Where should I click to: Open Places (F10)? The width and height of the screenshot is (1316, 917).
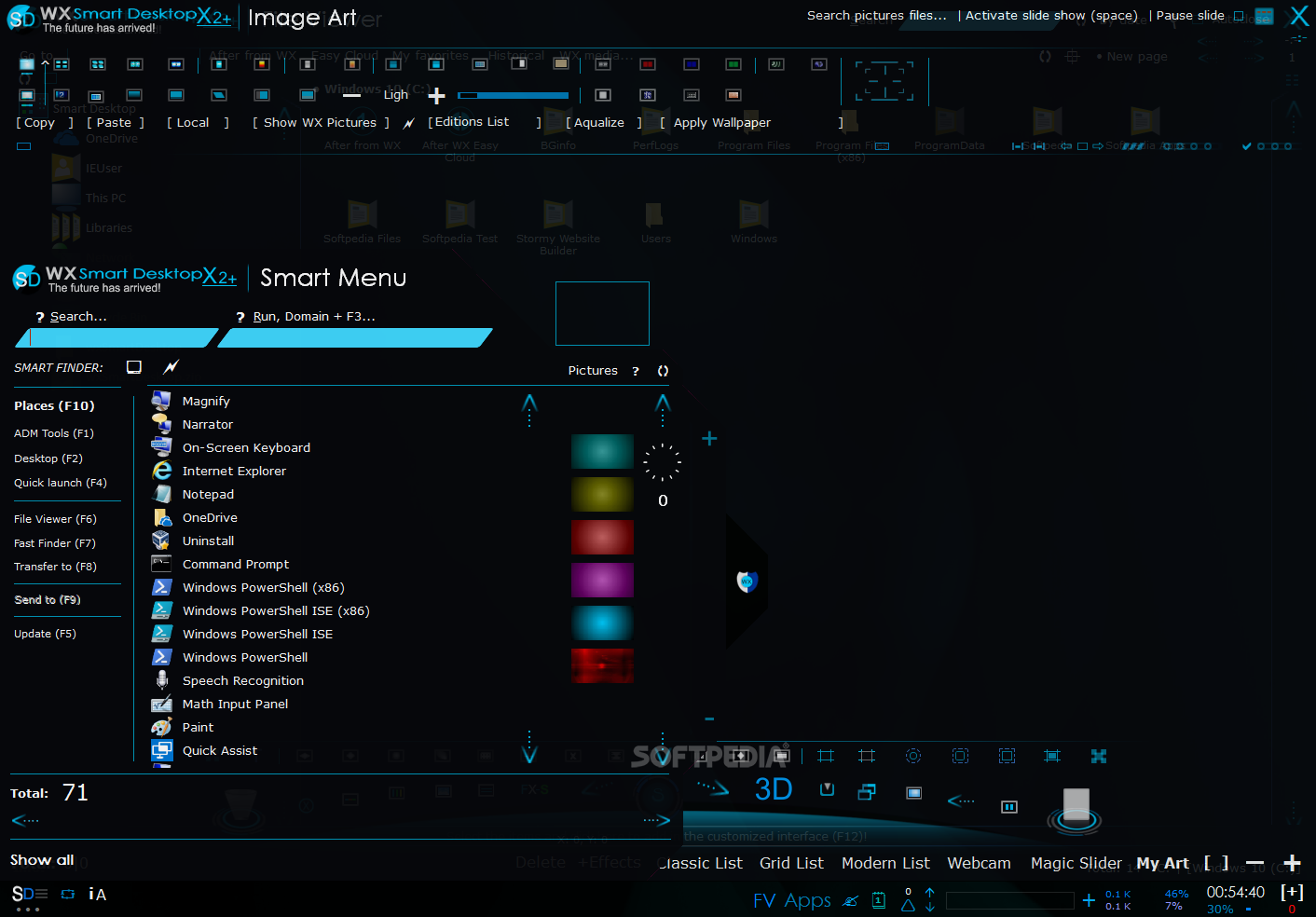click(54, 405)
